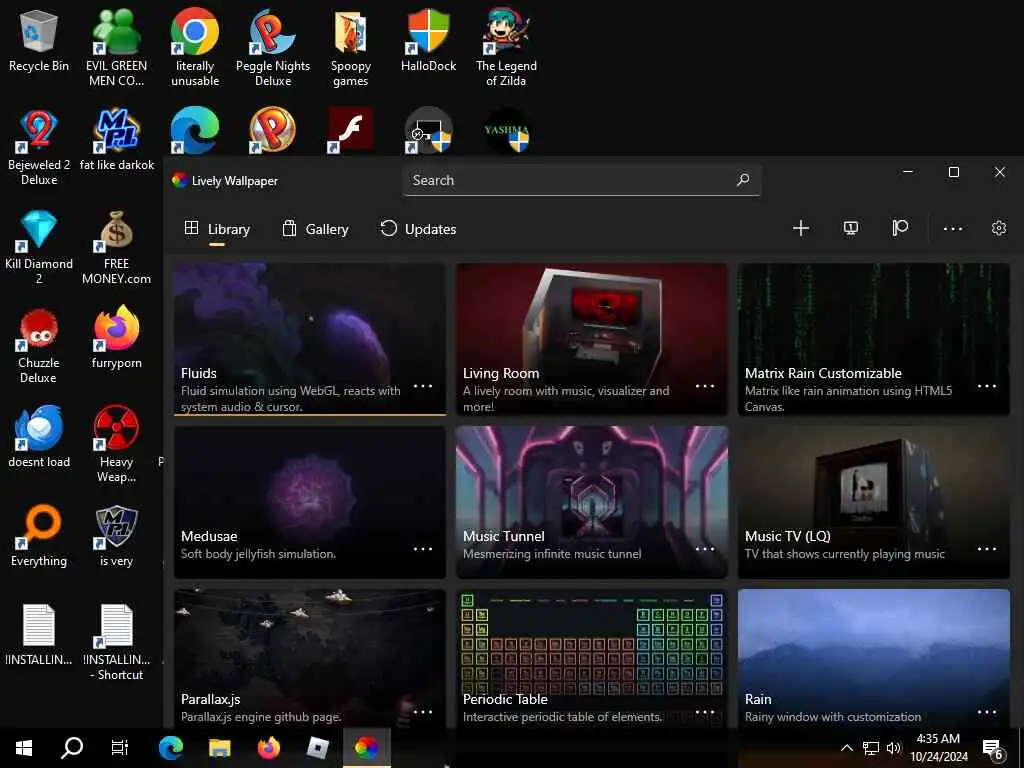Open Task View on the taskbar
1024x768 pixels.
(x=120, y=748)
